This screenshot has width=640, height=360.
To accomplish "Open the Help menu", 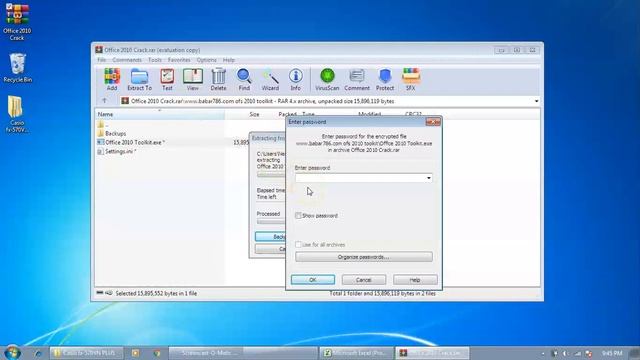I will coord(229,60).
